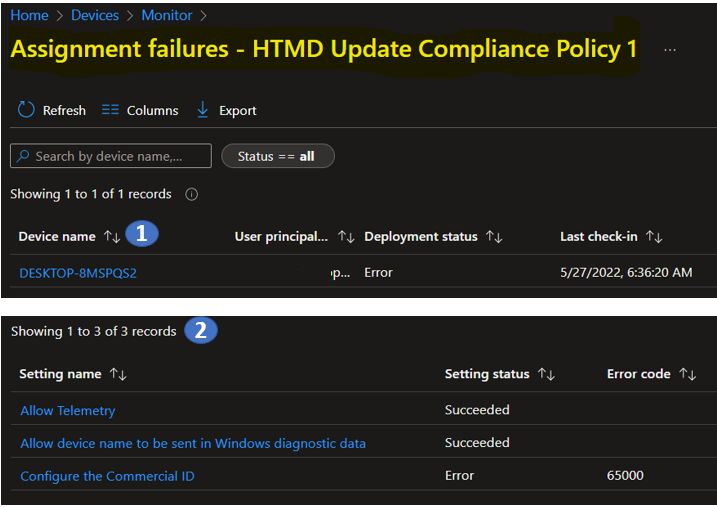Open the Status == all filter
The image size is (717, 507).
coord(278,156)
